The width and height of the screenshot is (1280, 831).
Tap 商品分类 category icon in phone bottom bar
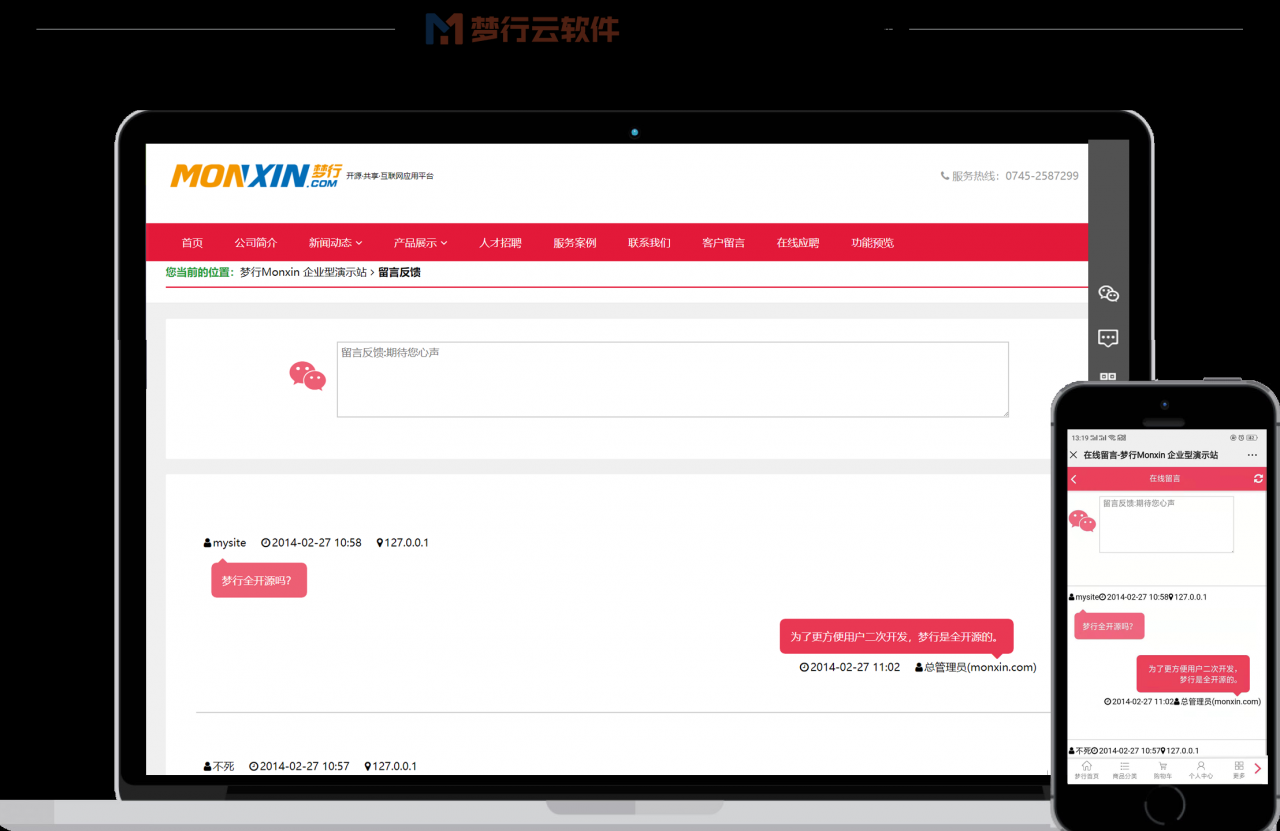pos(1125,766)
